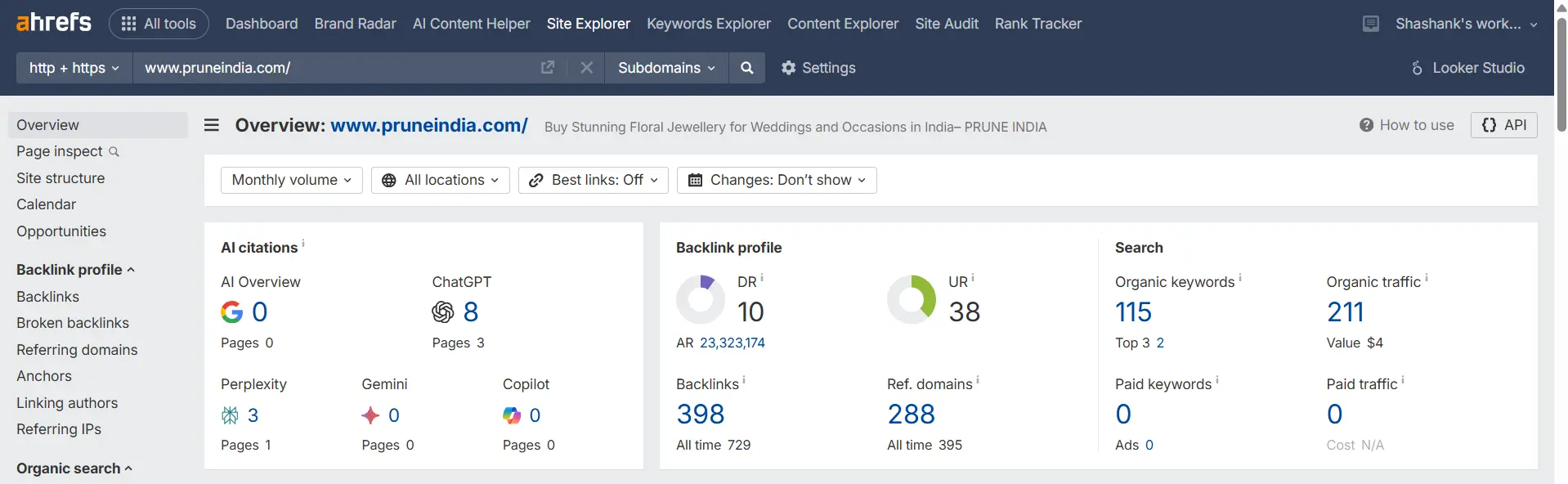Open Shashank's workspace account dropdown
The height and width of the screenshot is (484, 1568).
tap(1467, 24)
